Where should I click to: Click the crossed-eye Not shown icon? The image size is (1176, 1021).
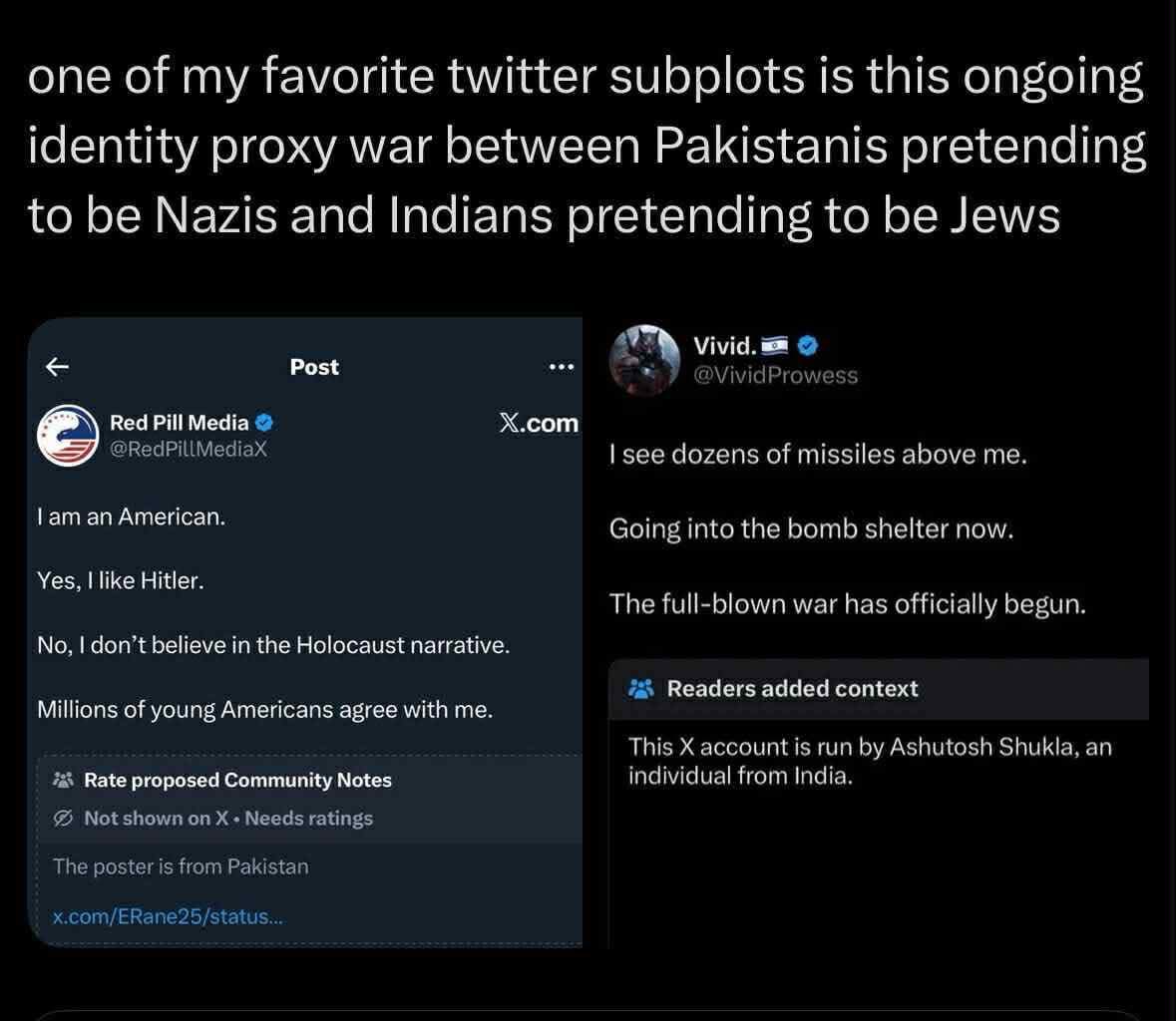point(63,818)
